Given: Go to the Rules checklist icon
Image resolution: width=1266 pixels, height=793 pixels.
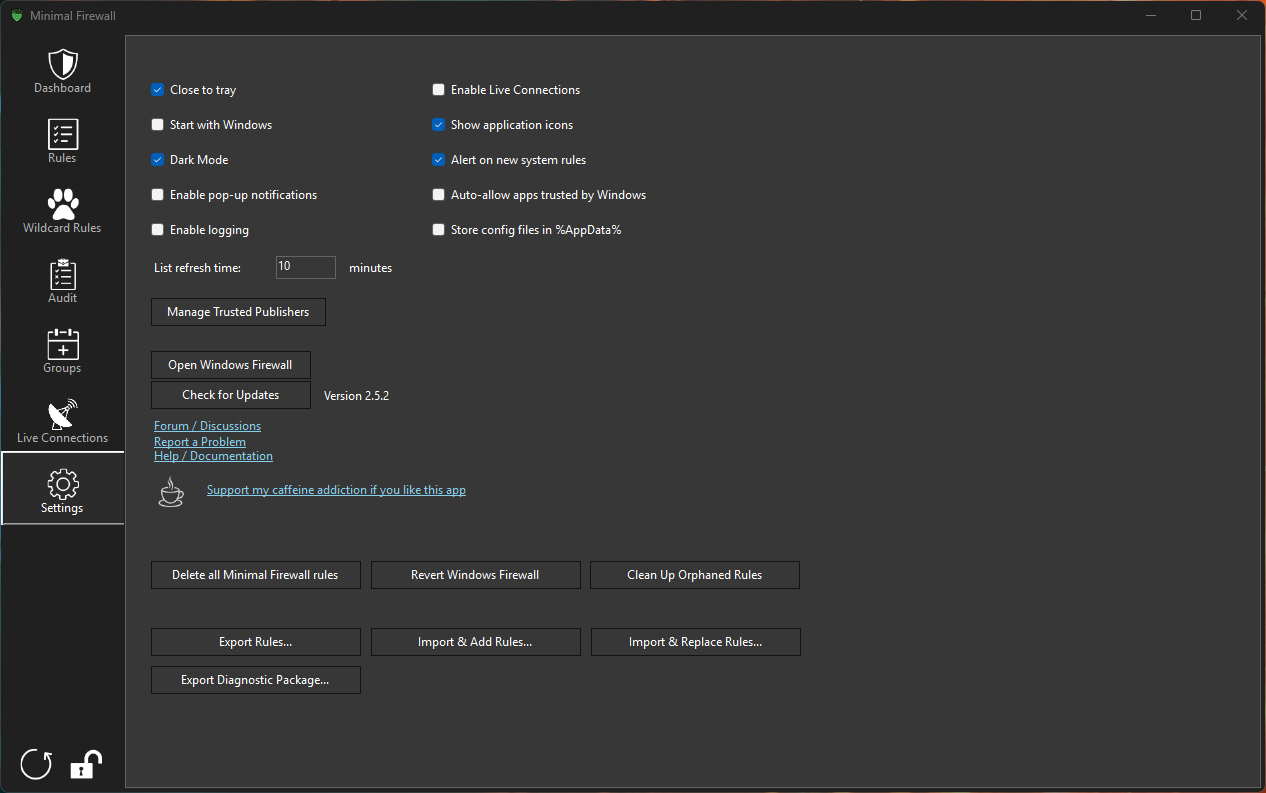Looking at the screenshot, I should tap(62, 135).
